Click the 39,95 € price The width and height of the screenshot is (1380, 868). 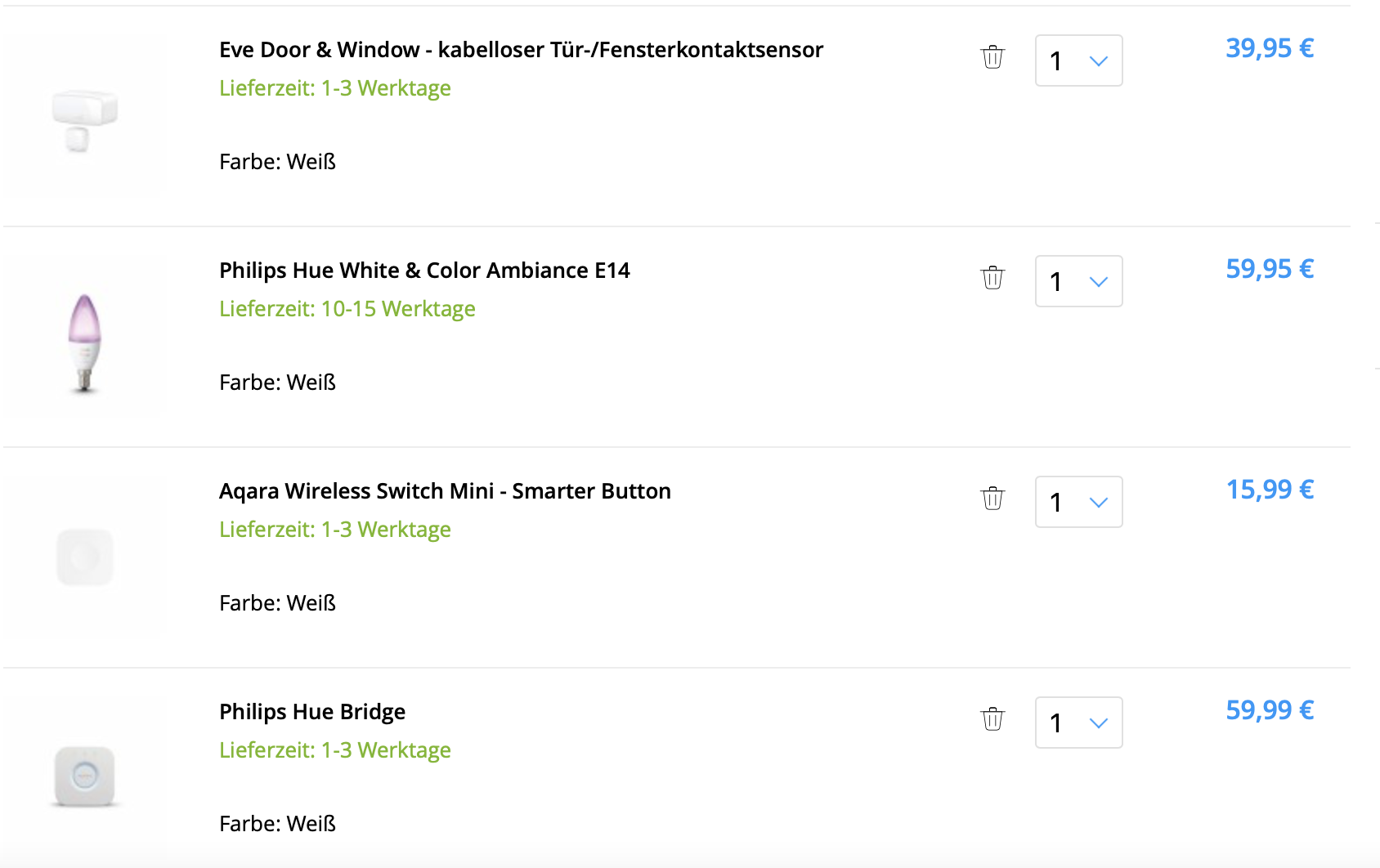pyautogui.click(x=1269, y=48)
